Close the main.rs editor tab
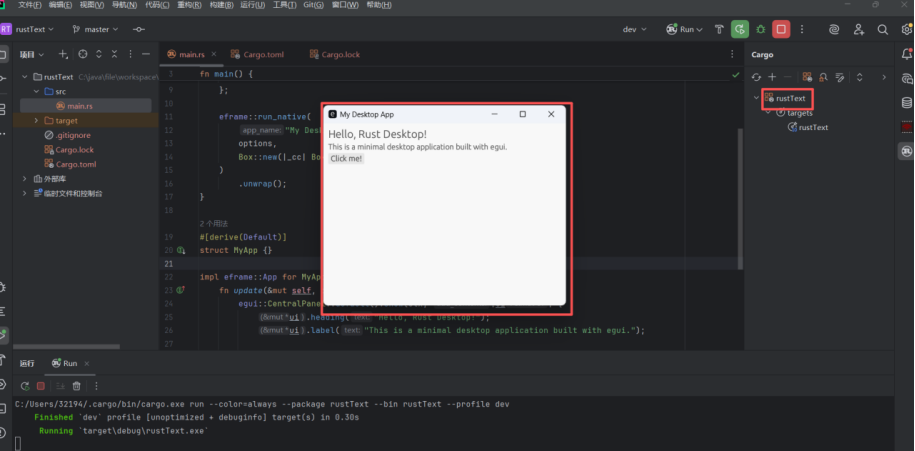Image resolution: width=915 pixels, height=451 pixels. (x=214, y=54)
